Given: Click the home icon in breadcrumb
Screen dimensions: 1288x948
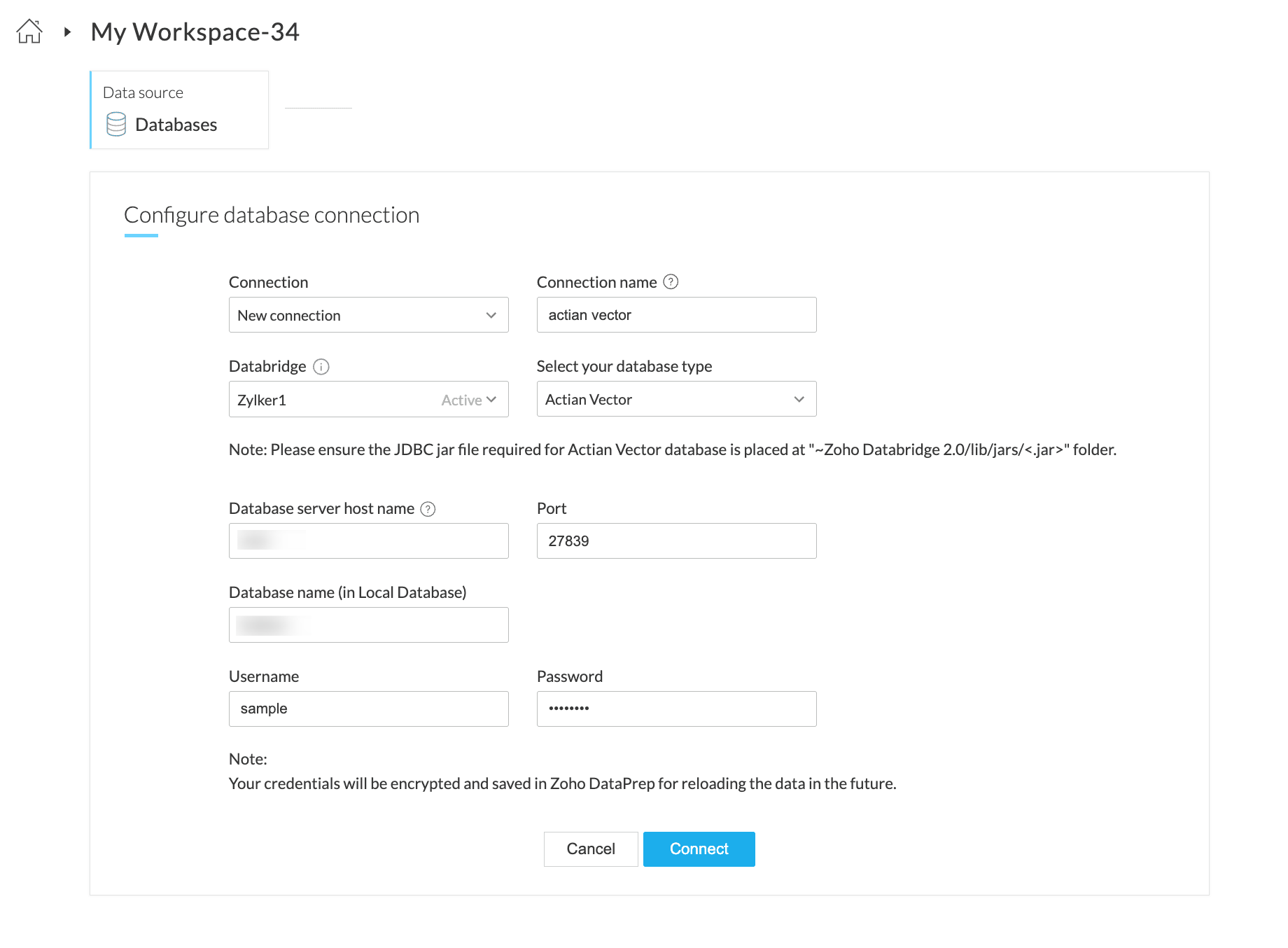Looking at the screenshot, I should (29, 32).
